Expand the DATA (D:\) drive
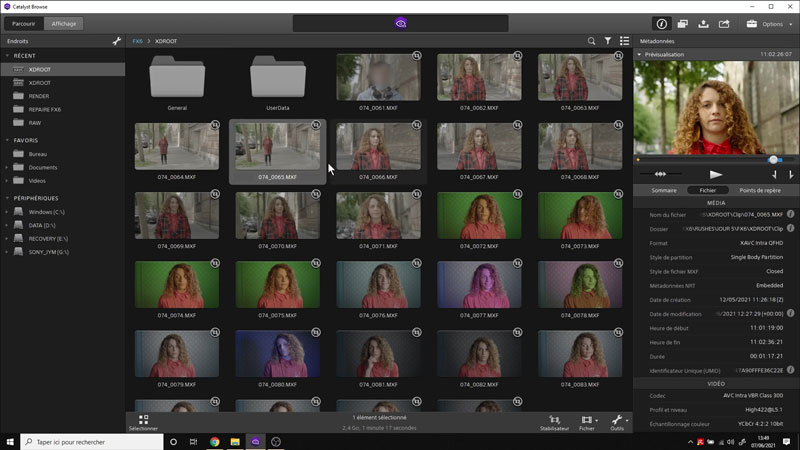 point(7,225)
